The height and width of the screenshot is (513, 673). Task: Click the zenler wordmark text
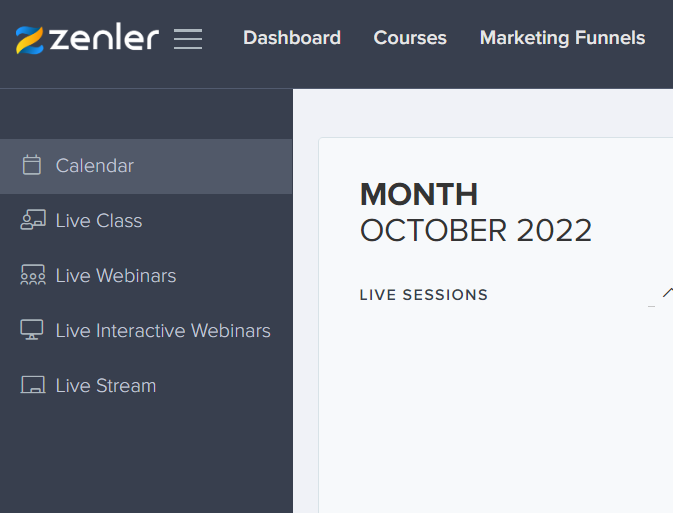click(104, 38)
